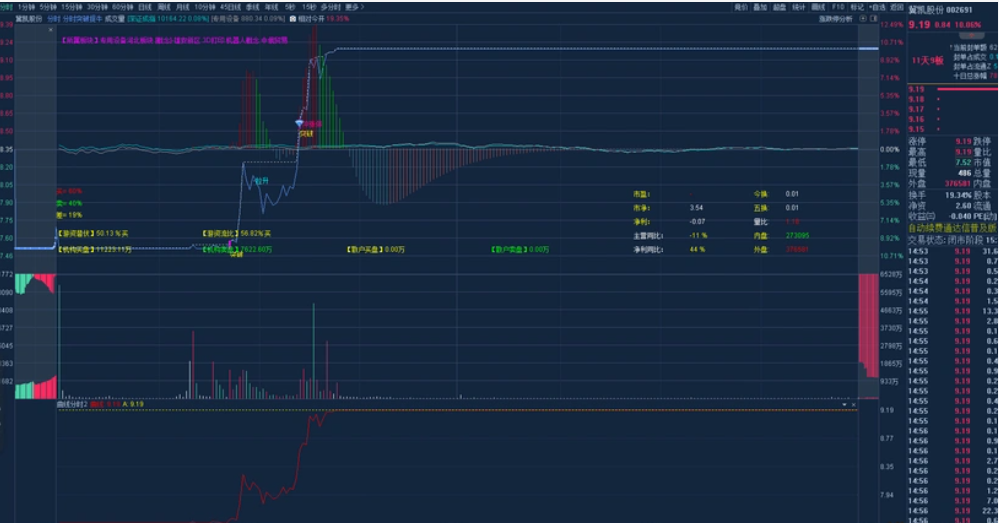Expand the indicator sub-panel dropdown arrow
Viewport: 999px width, 523px height.
pyautogui.click(x=845, y=404)
